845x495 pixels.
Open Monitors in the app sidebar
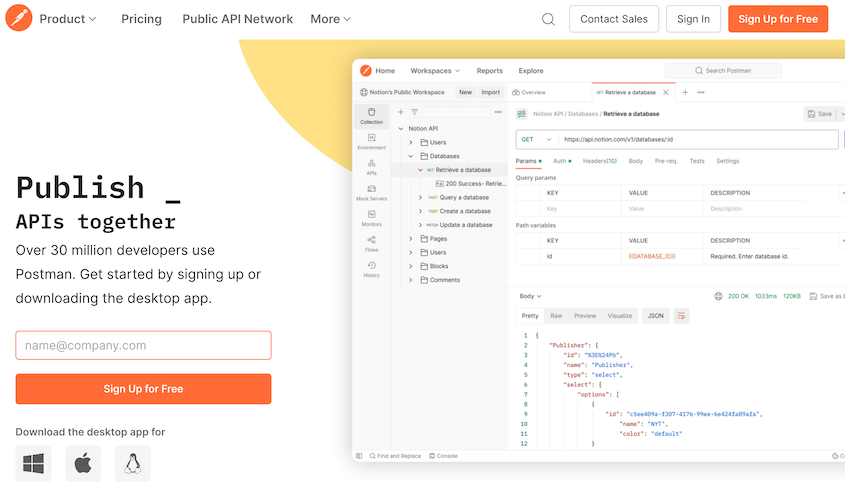click(x=371, y=218)
